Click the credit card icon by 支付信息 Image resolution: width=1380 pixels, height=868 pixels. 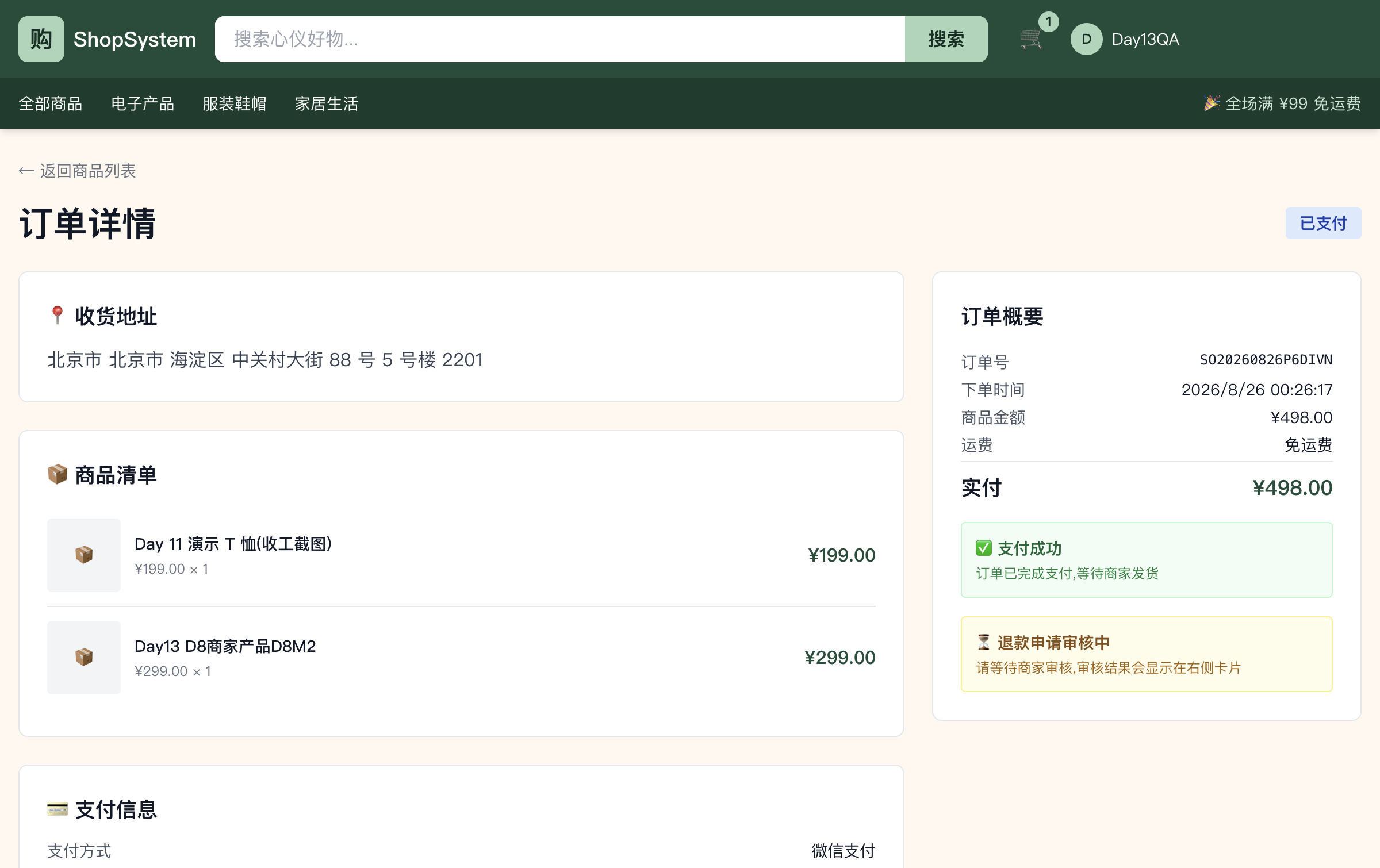57,809
